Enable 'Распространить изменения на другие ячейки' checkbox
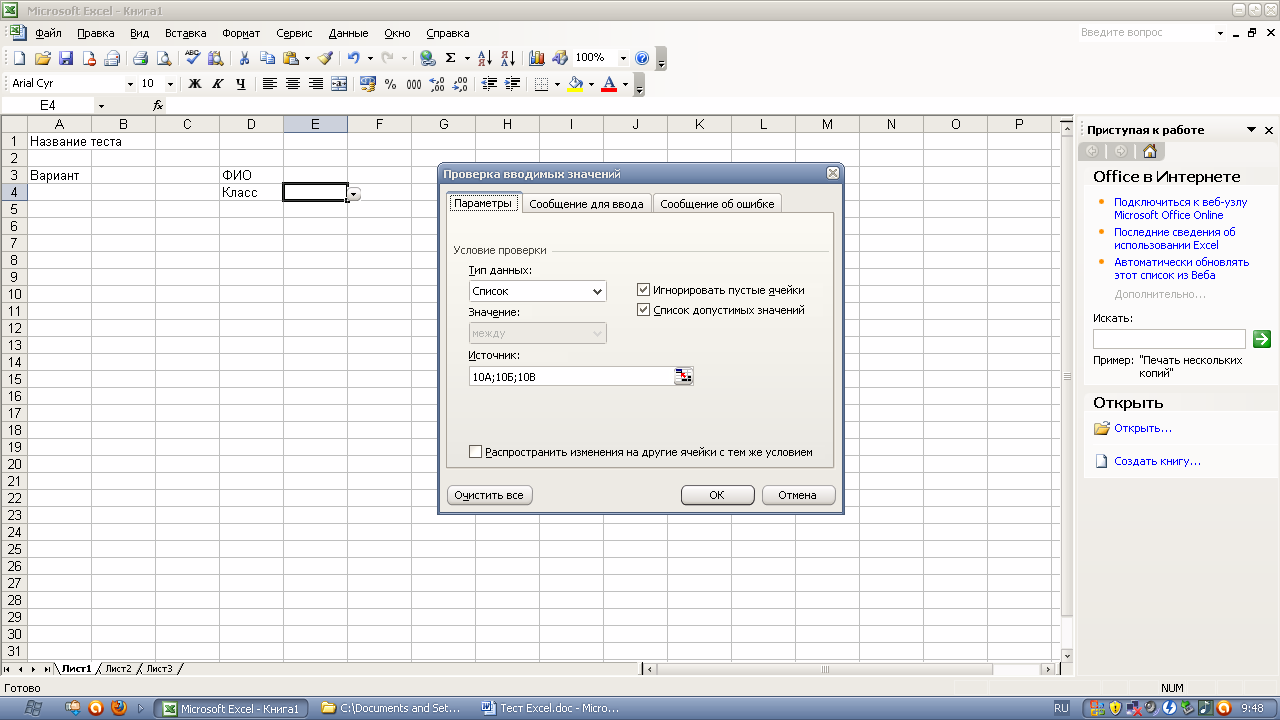This screenshot has width=1280, height=720. 476,452
